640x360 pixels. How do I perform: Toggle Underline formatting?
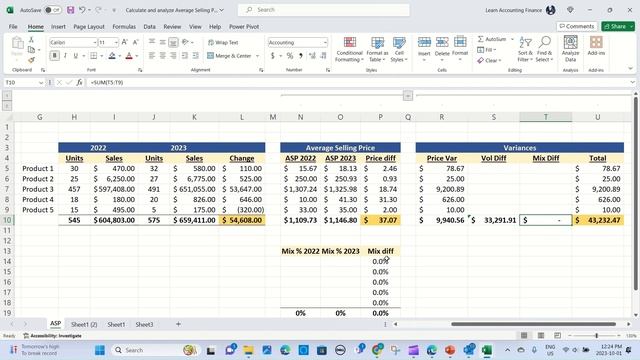coord(76,56)
